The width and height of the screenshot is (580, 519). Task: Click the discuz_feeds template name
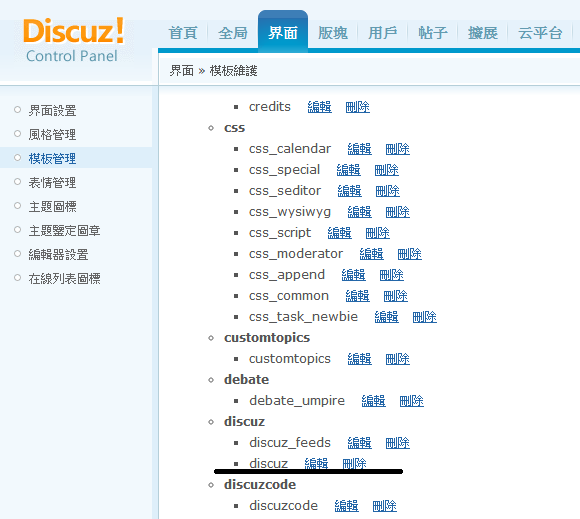(x=290, y=443)
